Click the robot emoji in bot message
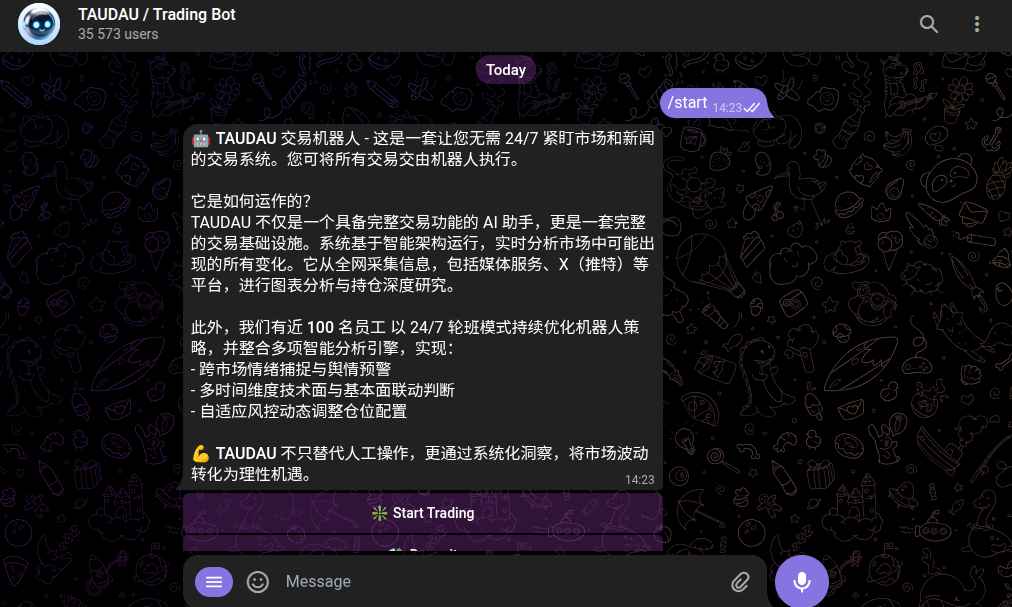The height and width of the screenshot is (607, 1012). tap(201, 138)
